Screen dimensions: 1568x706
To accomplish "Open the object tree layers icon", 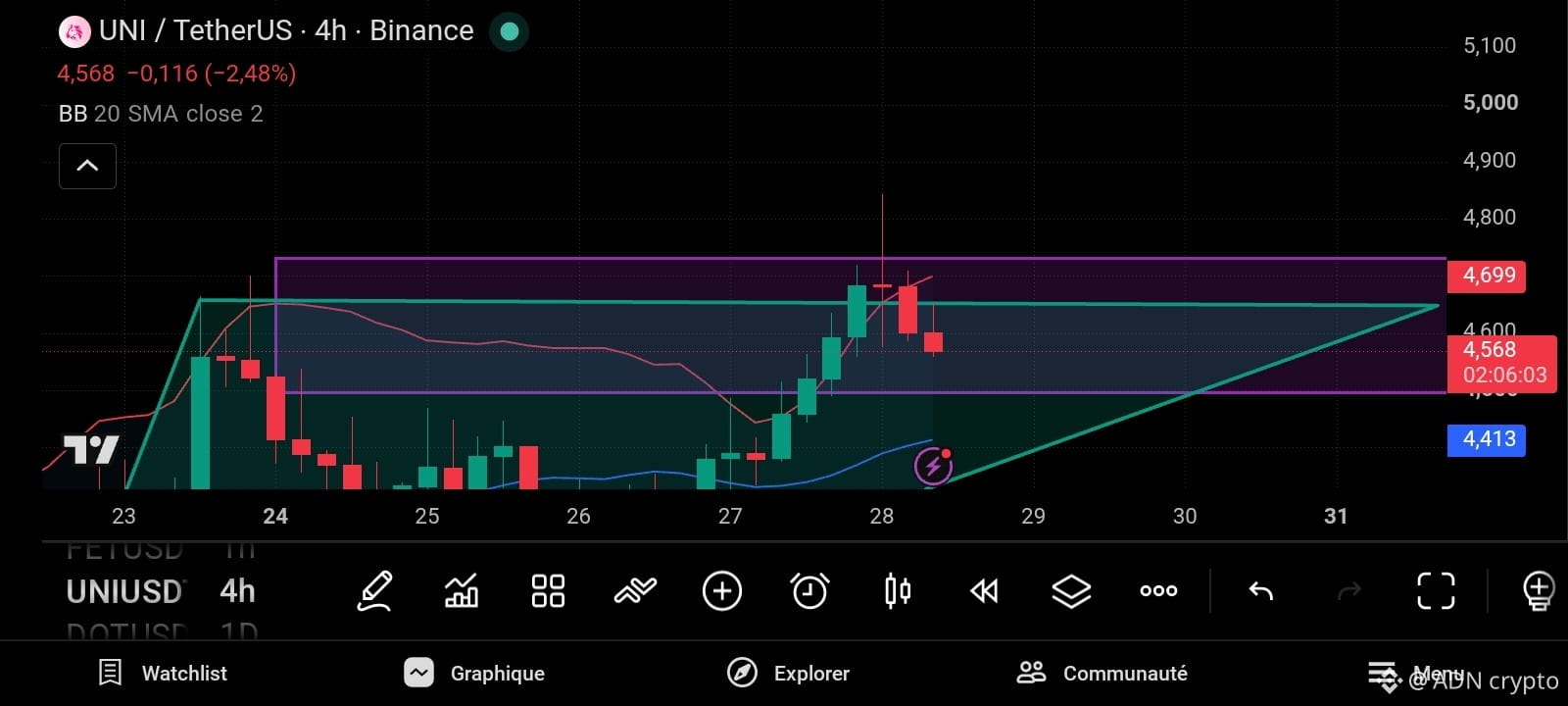I will tap(1071, 591).
